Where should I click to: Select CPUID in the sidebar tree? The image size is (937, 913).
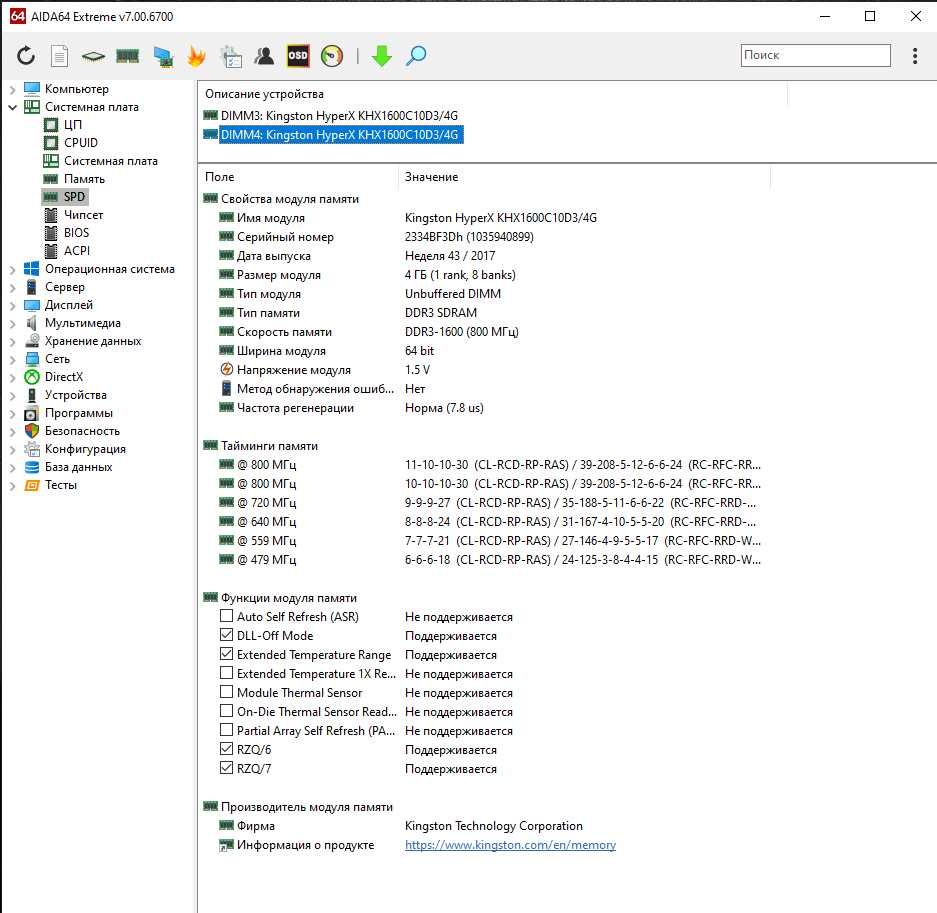point(81,143)
